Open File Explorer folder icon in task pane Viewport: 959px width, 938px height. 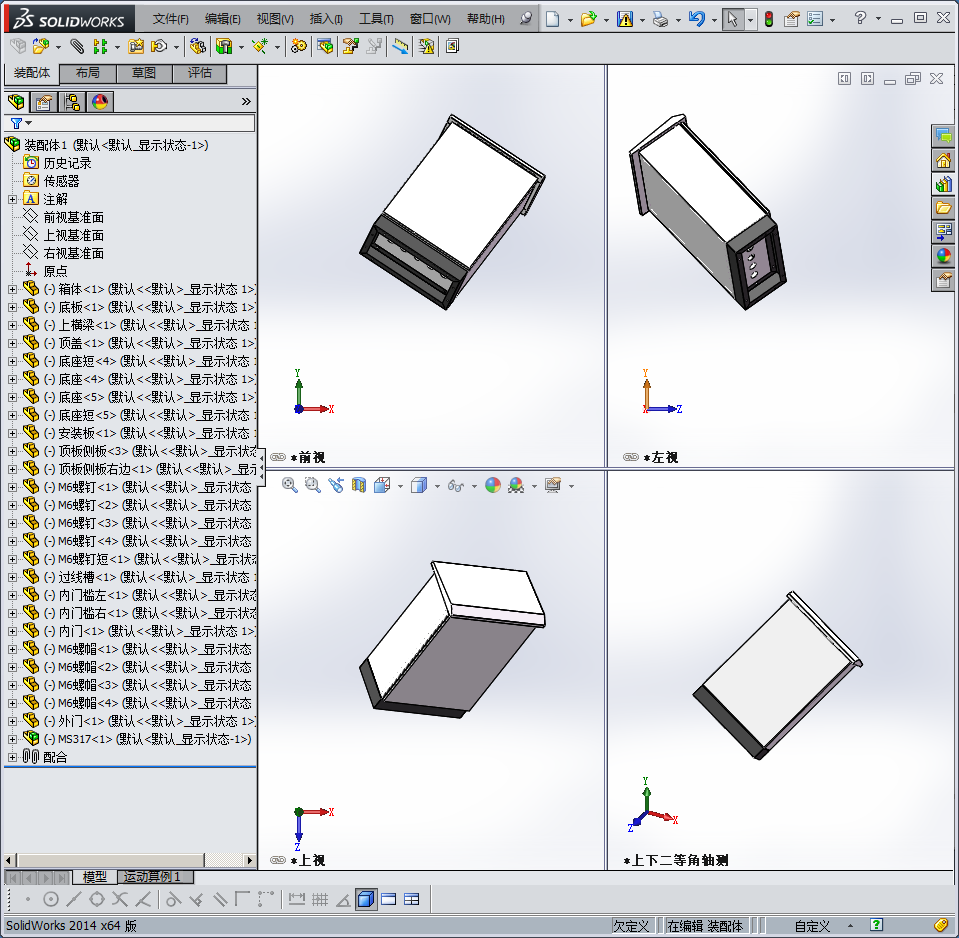tap(943, 208)
